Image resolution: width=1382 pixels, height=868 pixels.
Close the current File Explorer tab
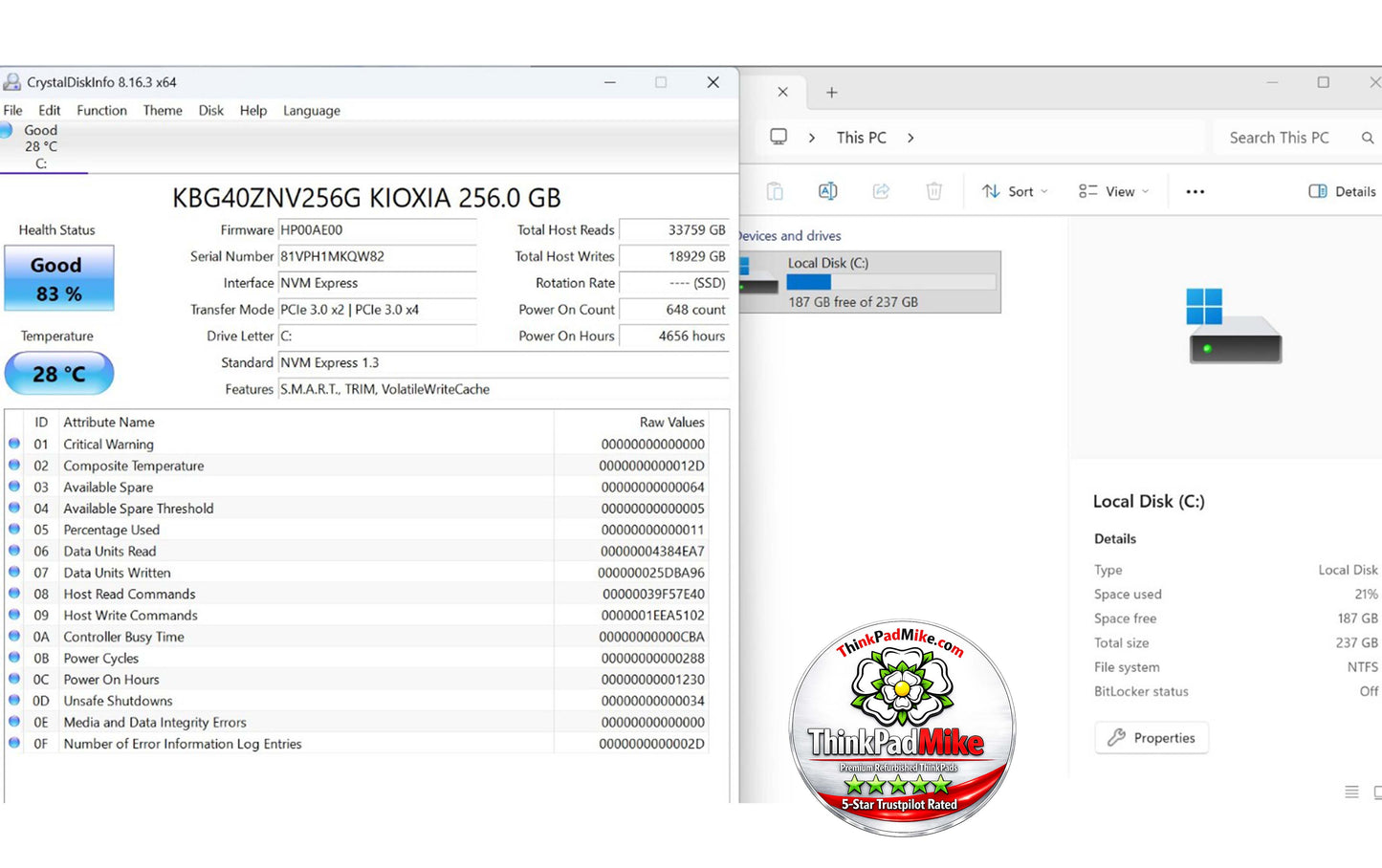click(x=782, y=93)
